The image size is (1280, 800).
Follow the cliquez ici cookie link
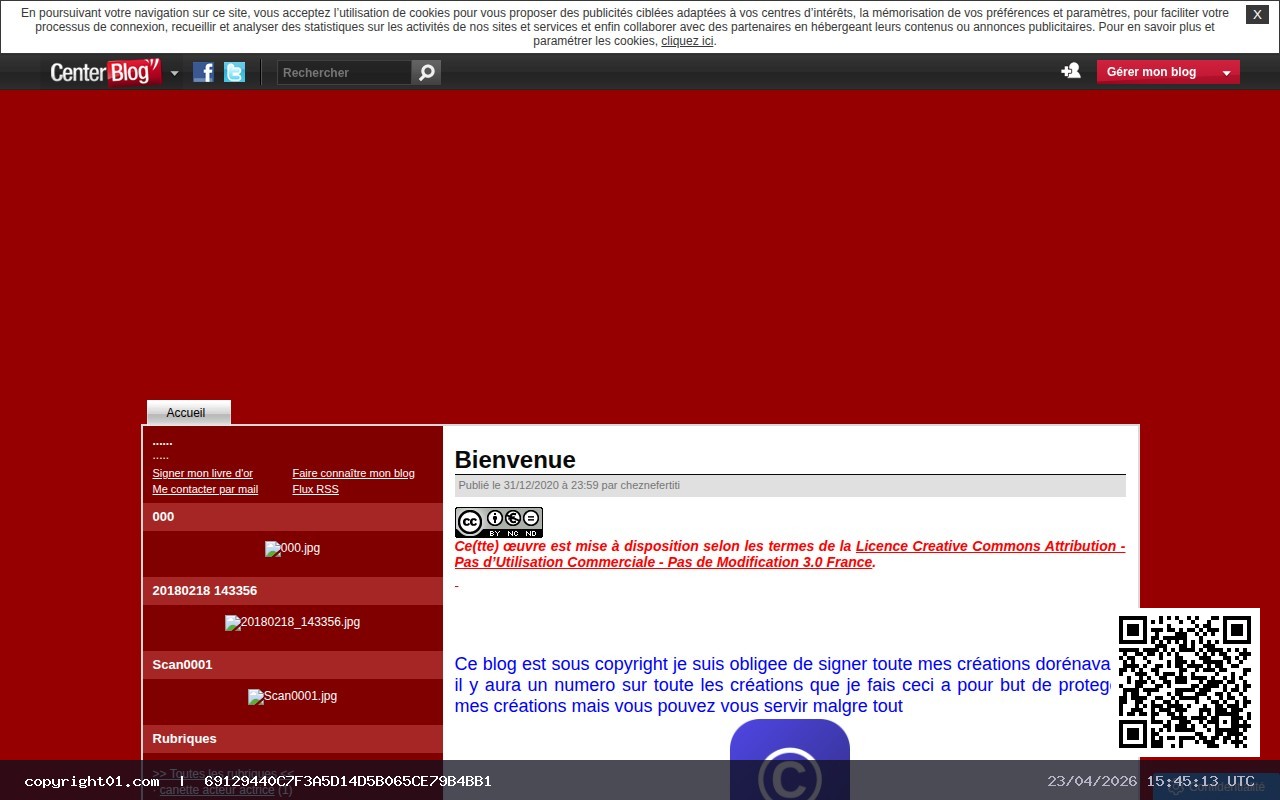[x=686, y=41]
